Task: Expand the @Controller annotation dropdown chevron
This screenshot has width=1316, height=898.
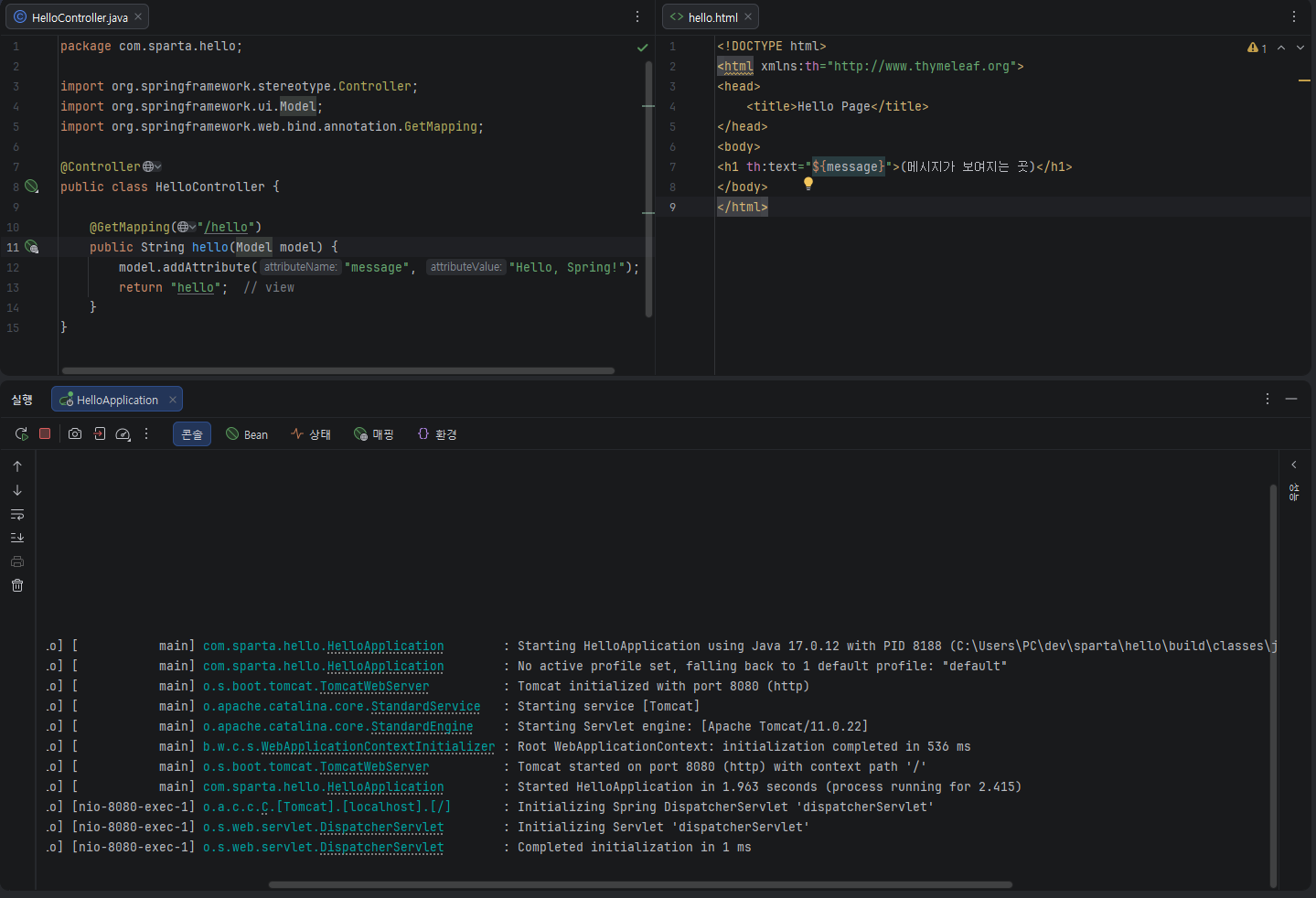Action: pyautogui.click(x=158, y=166)
